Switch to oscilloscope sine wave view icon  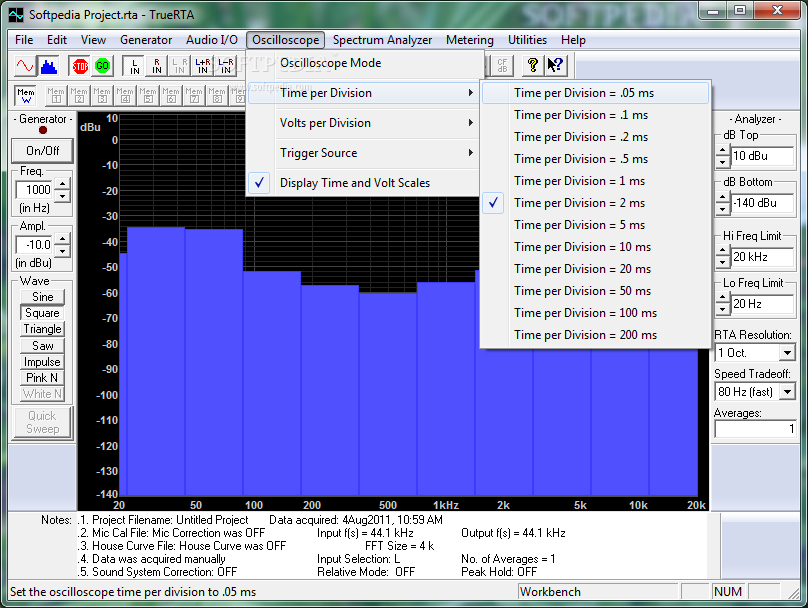tap(25, 66)
